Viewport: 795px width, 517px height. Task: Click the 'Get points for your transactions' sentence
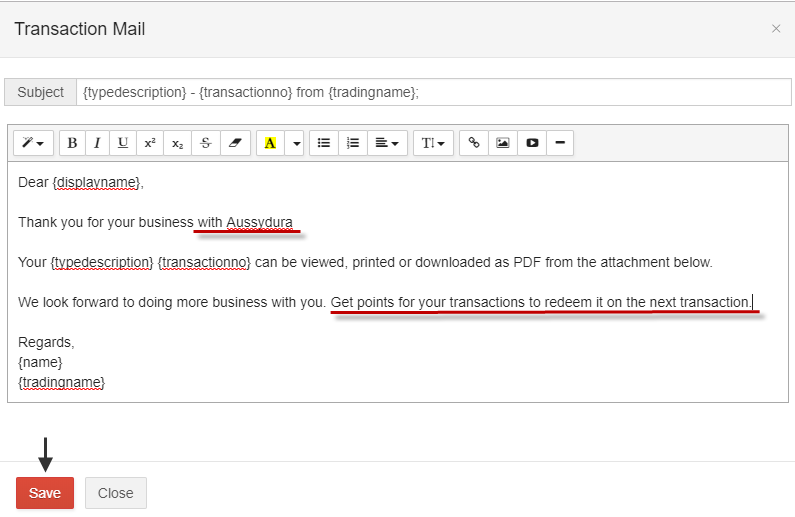[541, 303]
